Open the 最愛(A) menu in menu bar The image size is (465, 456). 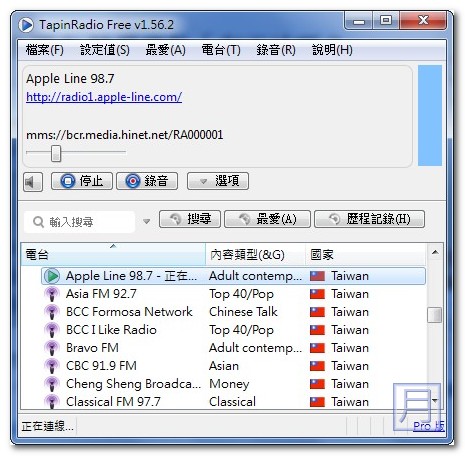point(166,50)
